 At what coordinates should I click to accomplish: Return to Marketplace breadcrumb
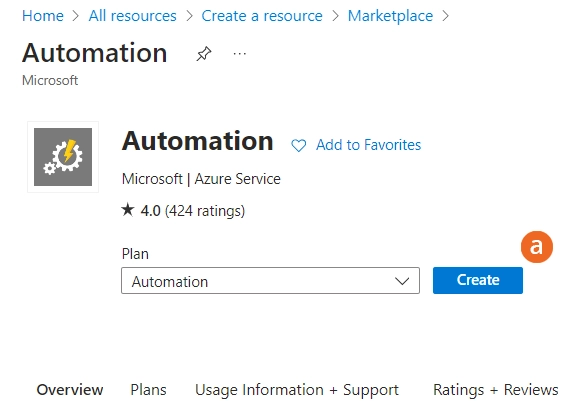(x=390, y=16)
